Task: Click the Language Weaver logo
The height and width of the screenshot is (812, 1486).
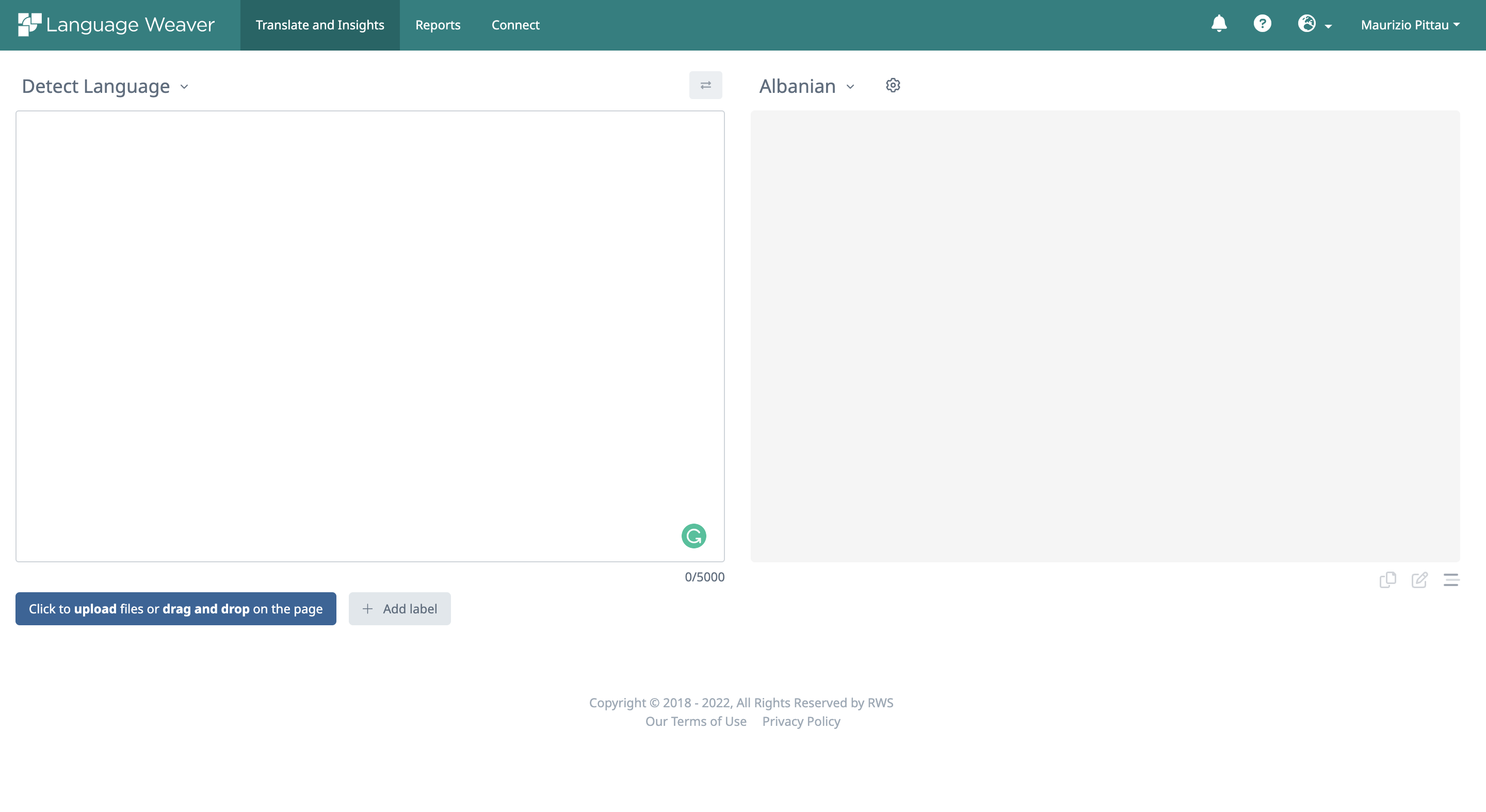Action: 116,25
